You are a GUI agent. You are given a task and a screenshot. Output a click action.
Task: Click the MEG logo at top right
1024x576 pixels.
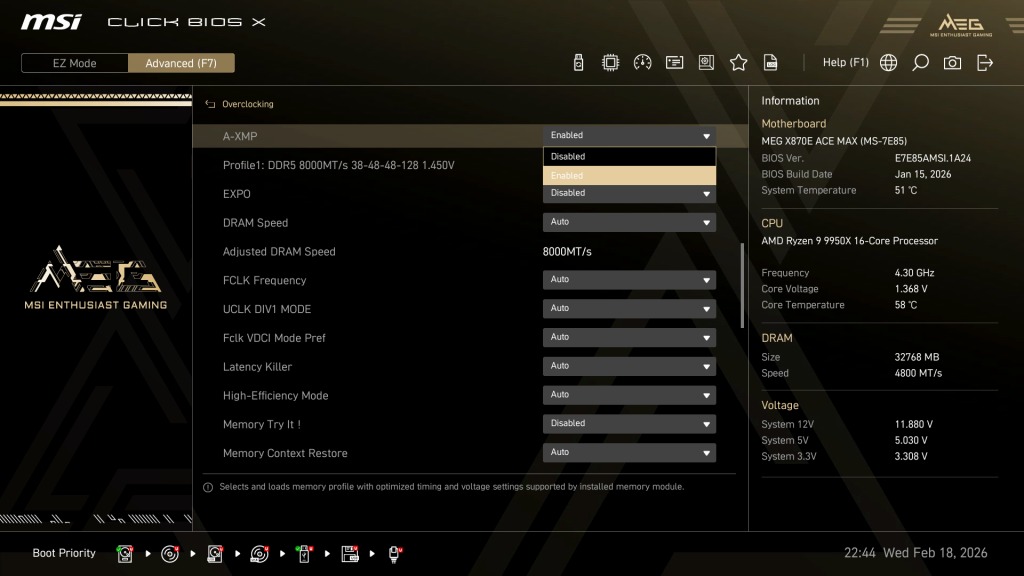point(961,25)
